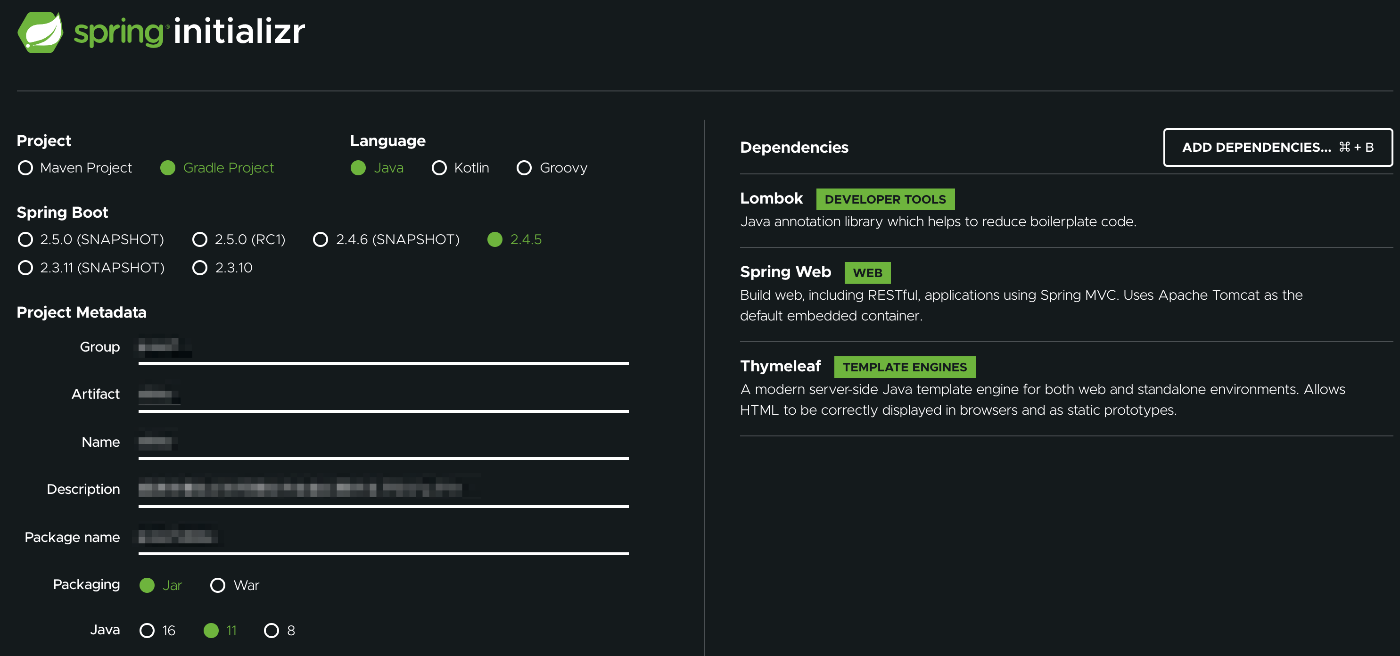Pick Spring Boot 2.5.0 (SNAPSHOT)
This screenshot has height=656, width=1400.
tap(26, 240)
